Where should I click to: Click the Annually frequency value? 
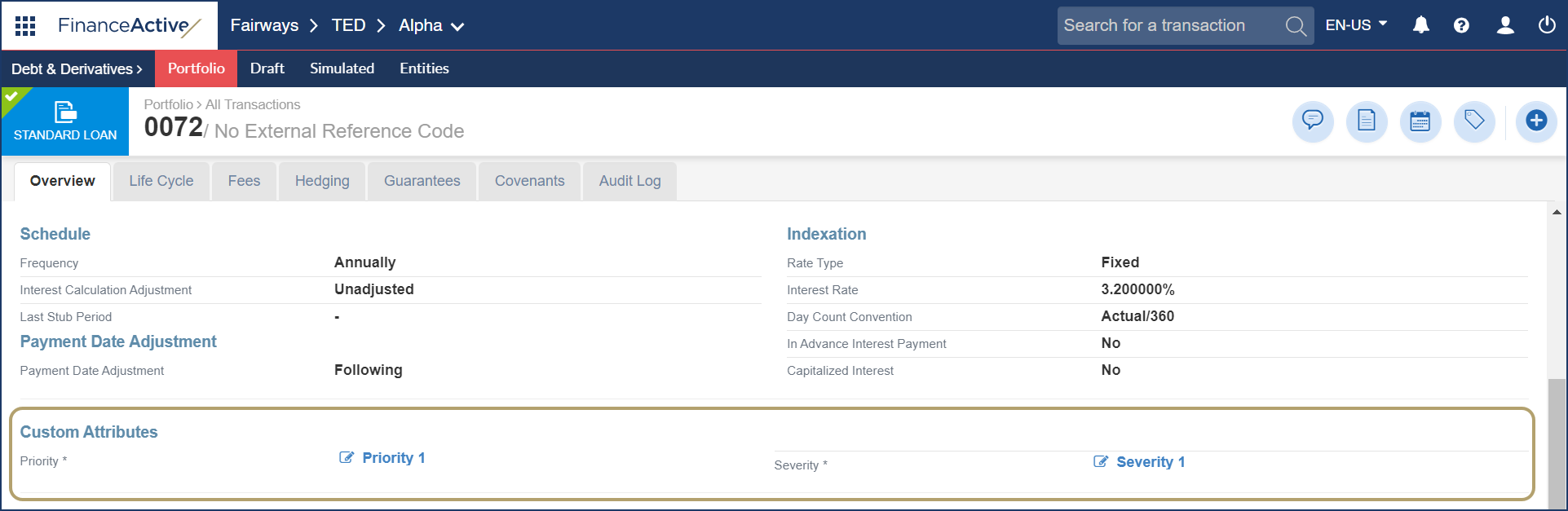pyautogui.click(x=364, y=262)
